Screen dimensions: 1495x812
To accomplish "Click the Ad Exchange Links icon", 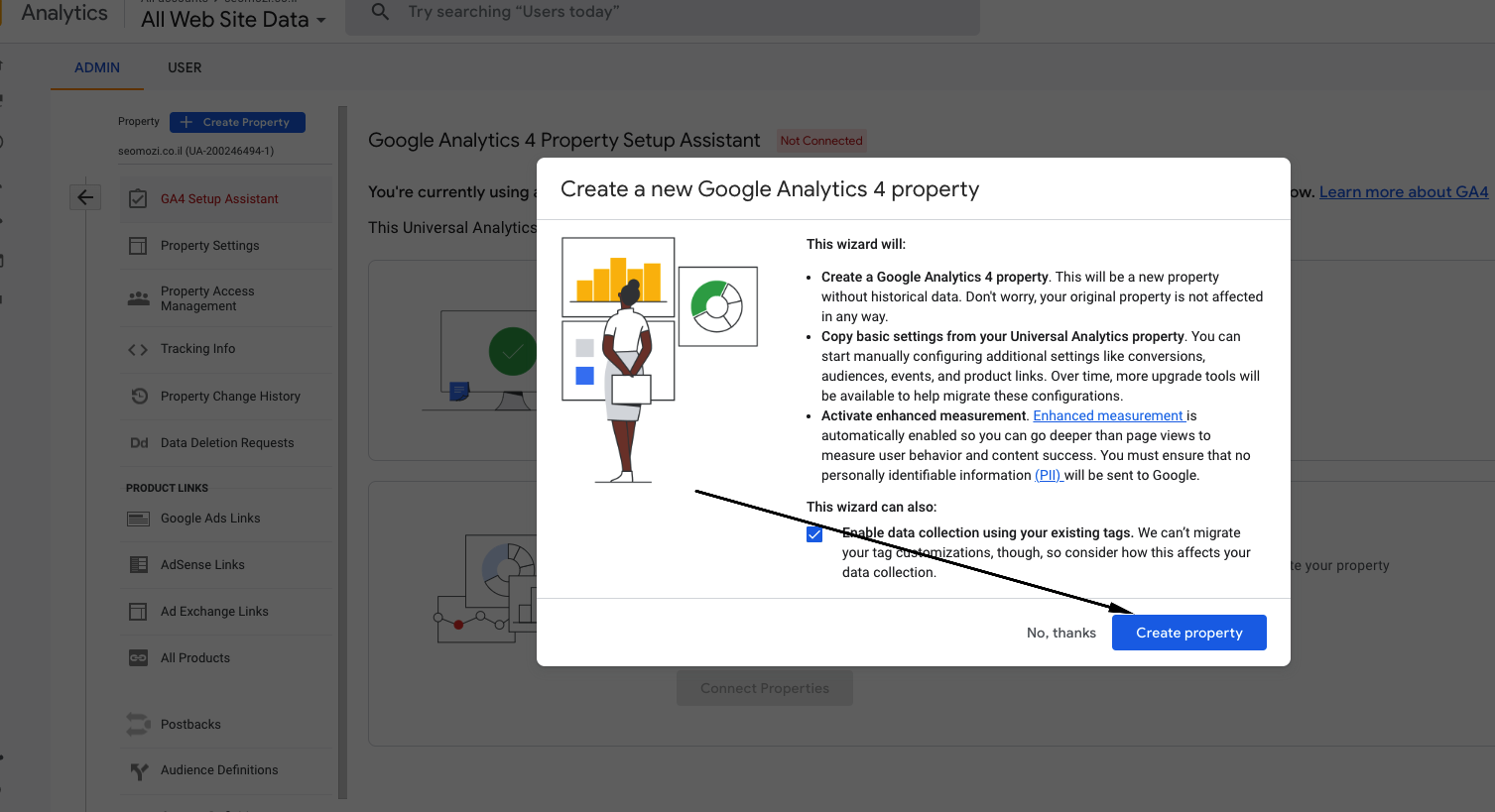I will [138, 612].
